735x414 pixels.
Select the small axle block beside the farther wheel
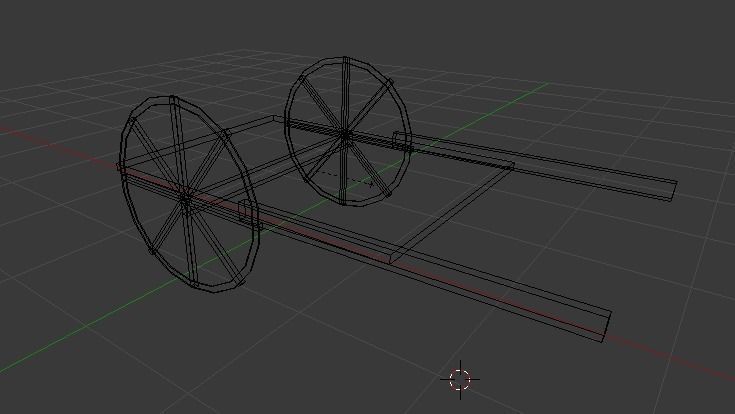coord(401,140)
